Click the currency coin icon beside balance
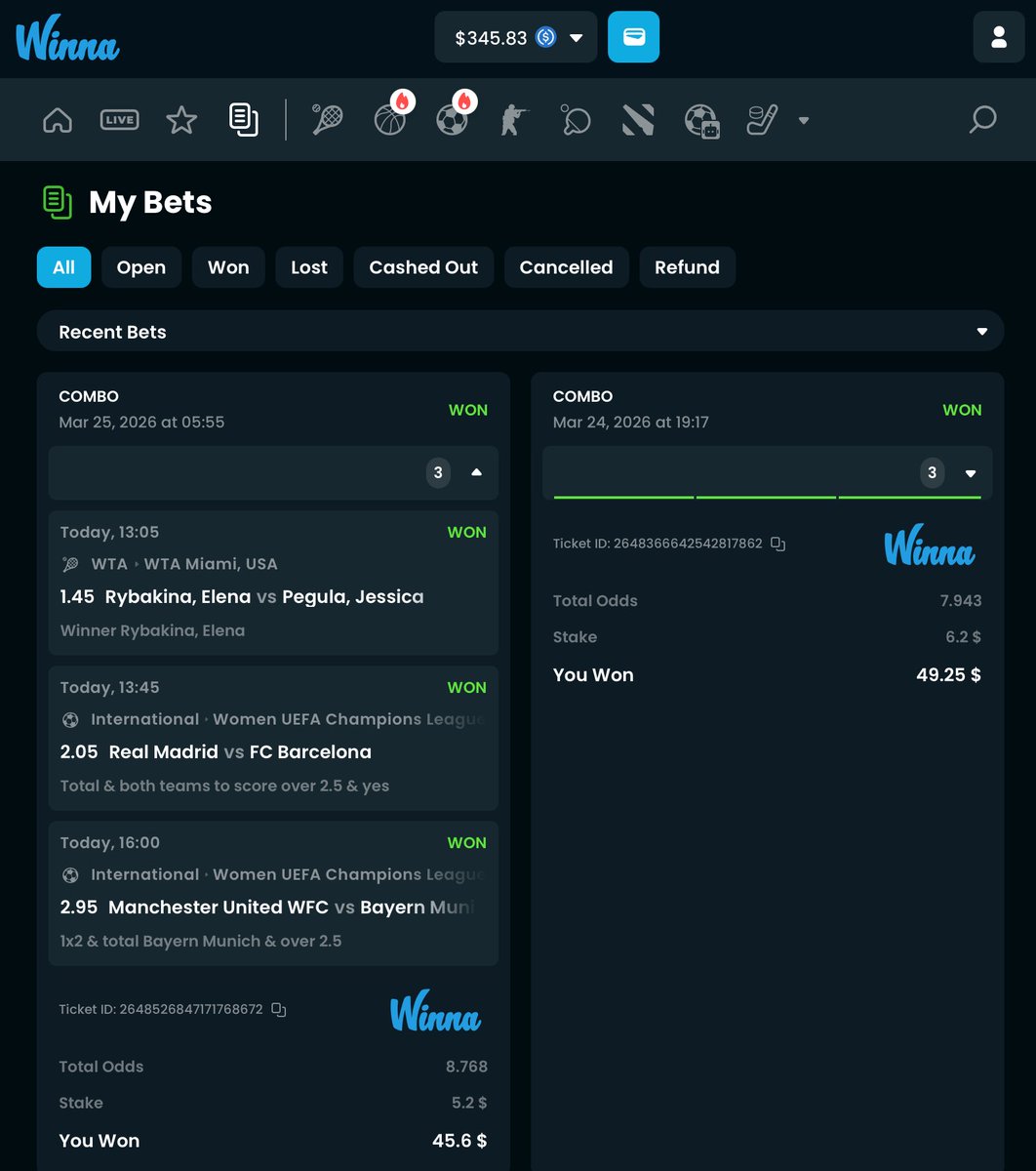Screen dimensions: 1036x1171 pyautogui.click(x=546, y=38)
